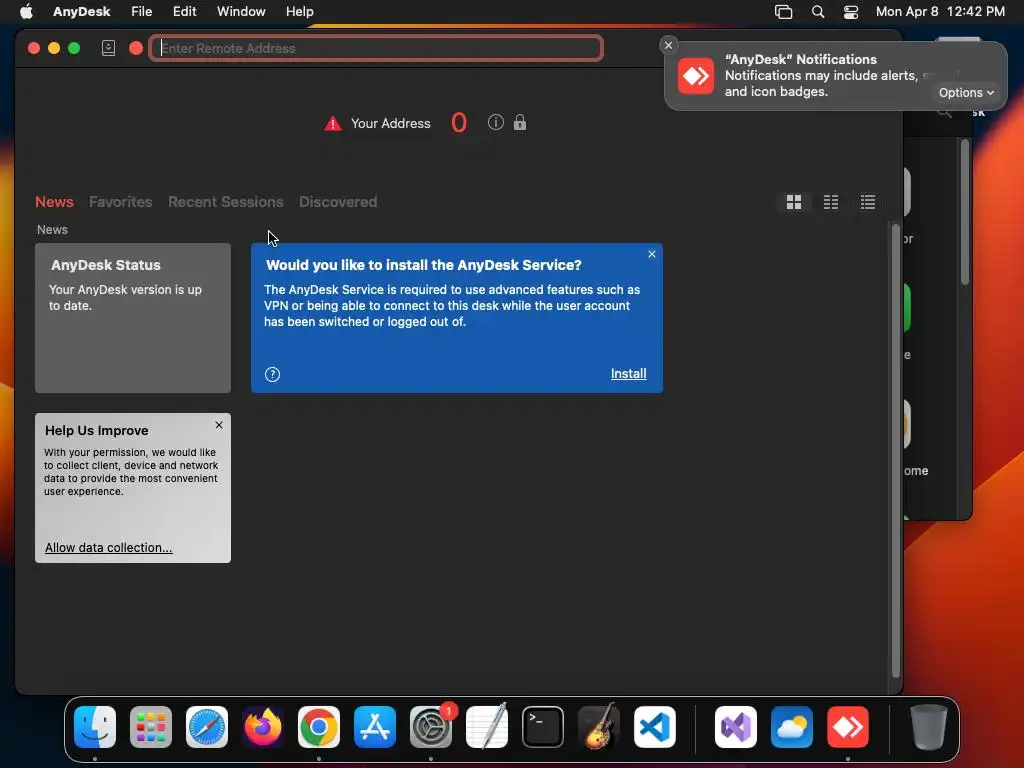Click the AnyDesk icon in notification
1024x768 pixels.
696,76
